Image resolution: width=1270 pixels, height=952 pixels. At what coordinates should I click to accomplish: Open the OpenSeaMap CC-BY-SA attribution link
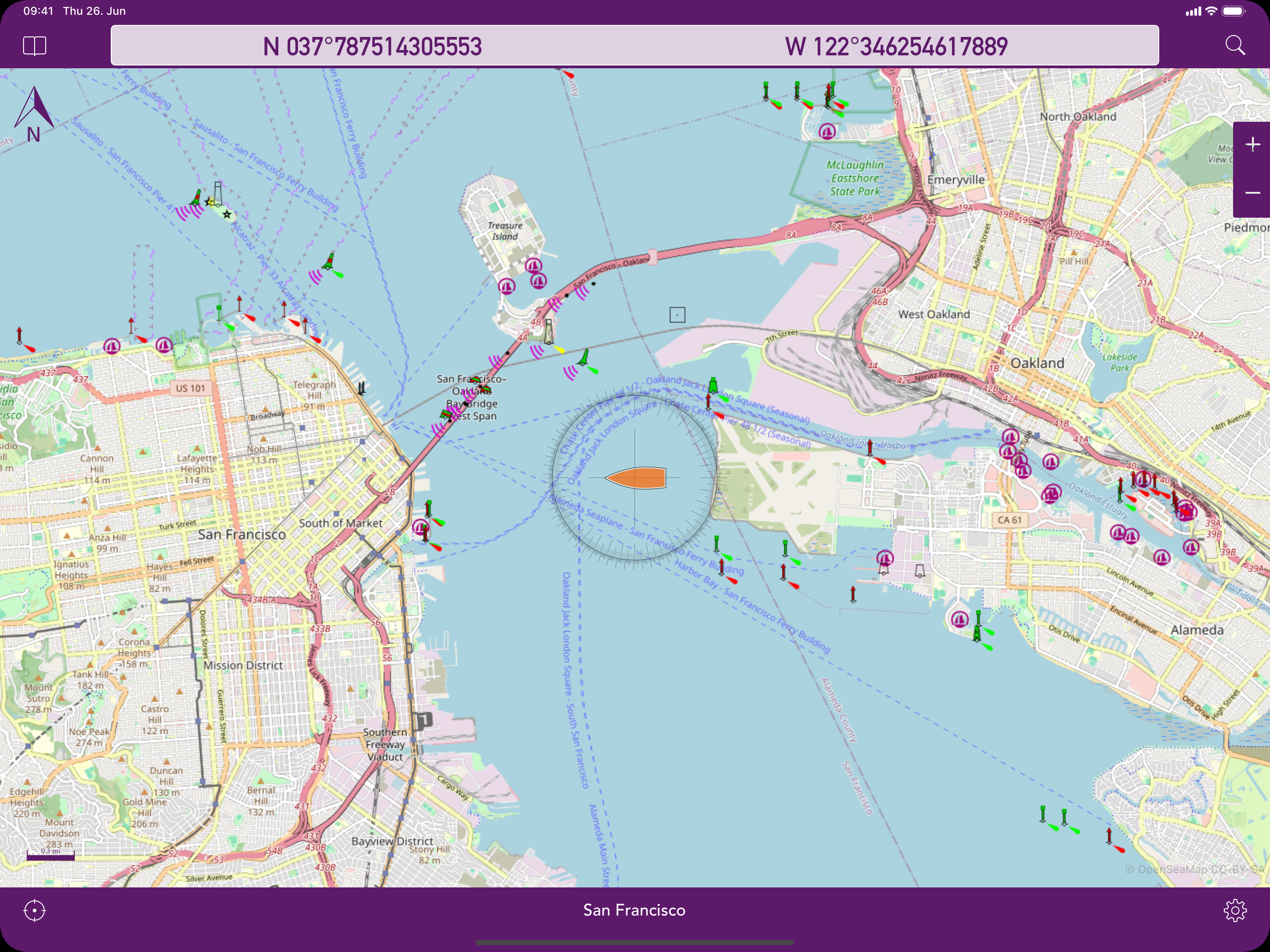click(1194, 869)
